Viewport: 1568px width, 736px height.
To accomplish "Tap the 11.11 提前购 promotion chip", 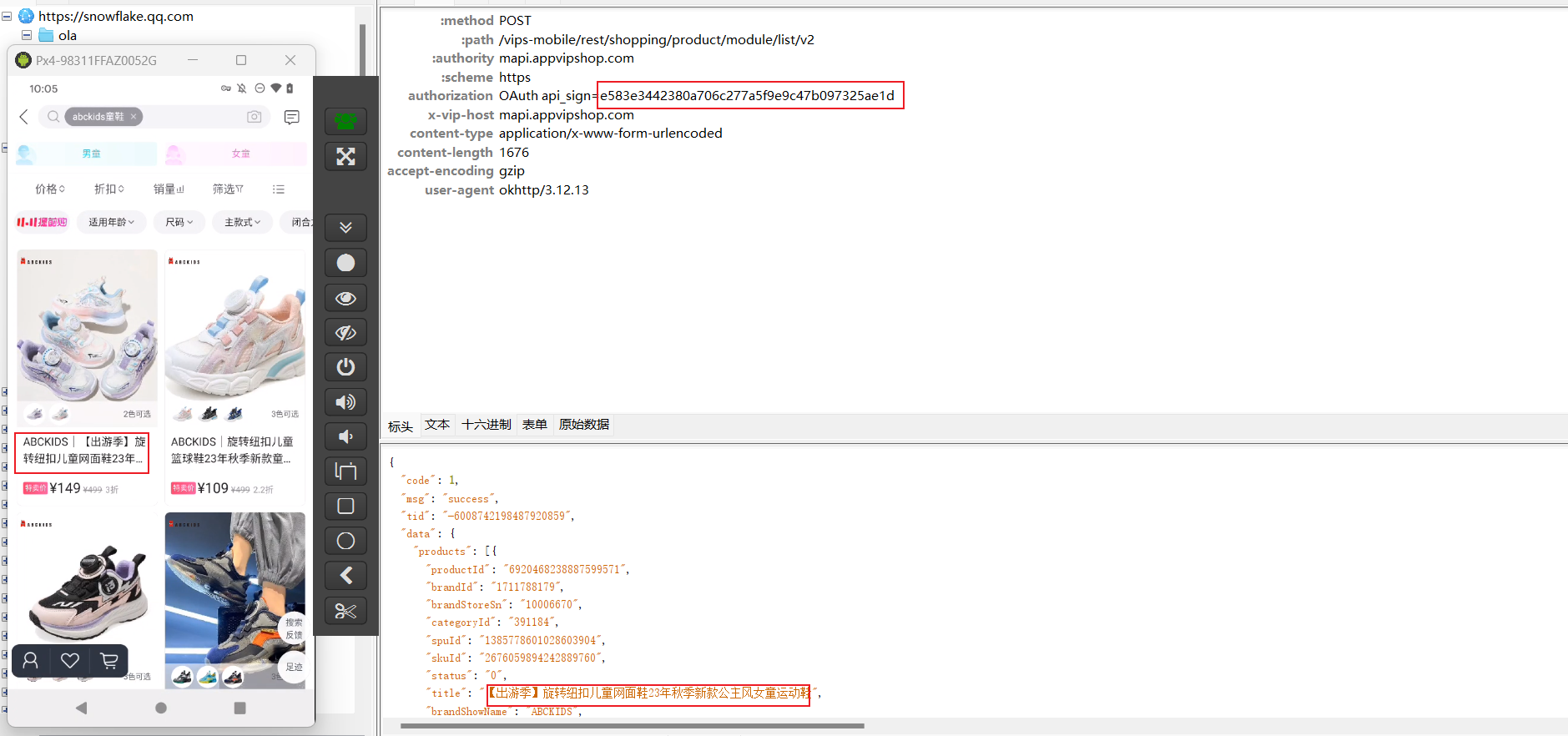I will [x=42, y=222].
